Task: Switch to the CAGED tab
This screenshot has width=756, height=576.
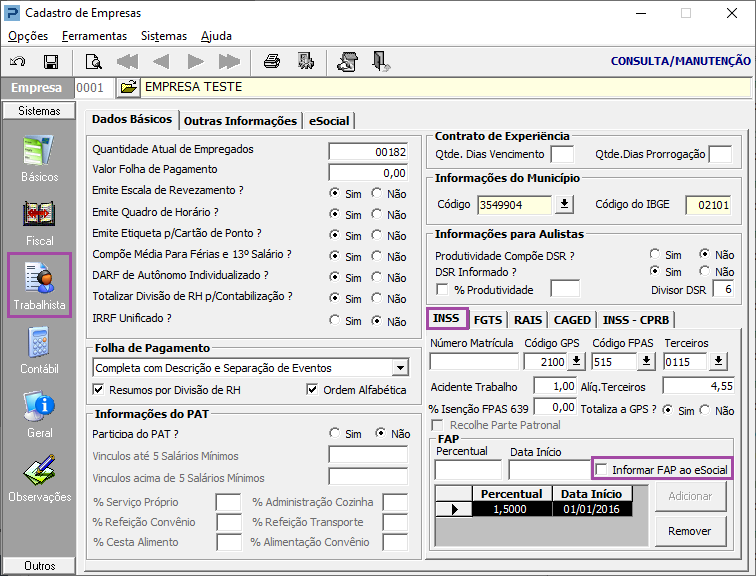Action: click(572, 320)
